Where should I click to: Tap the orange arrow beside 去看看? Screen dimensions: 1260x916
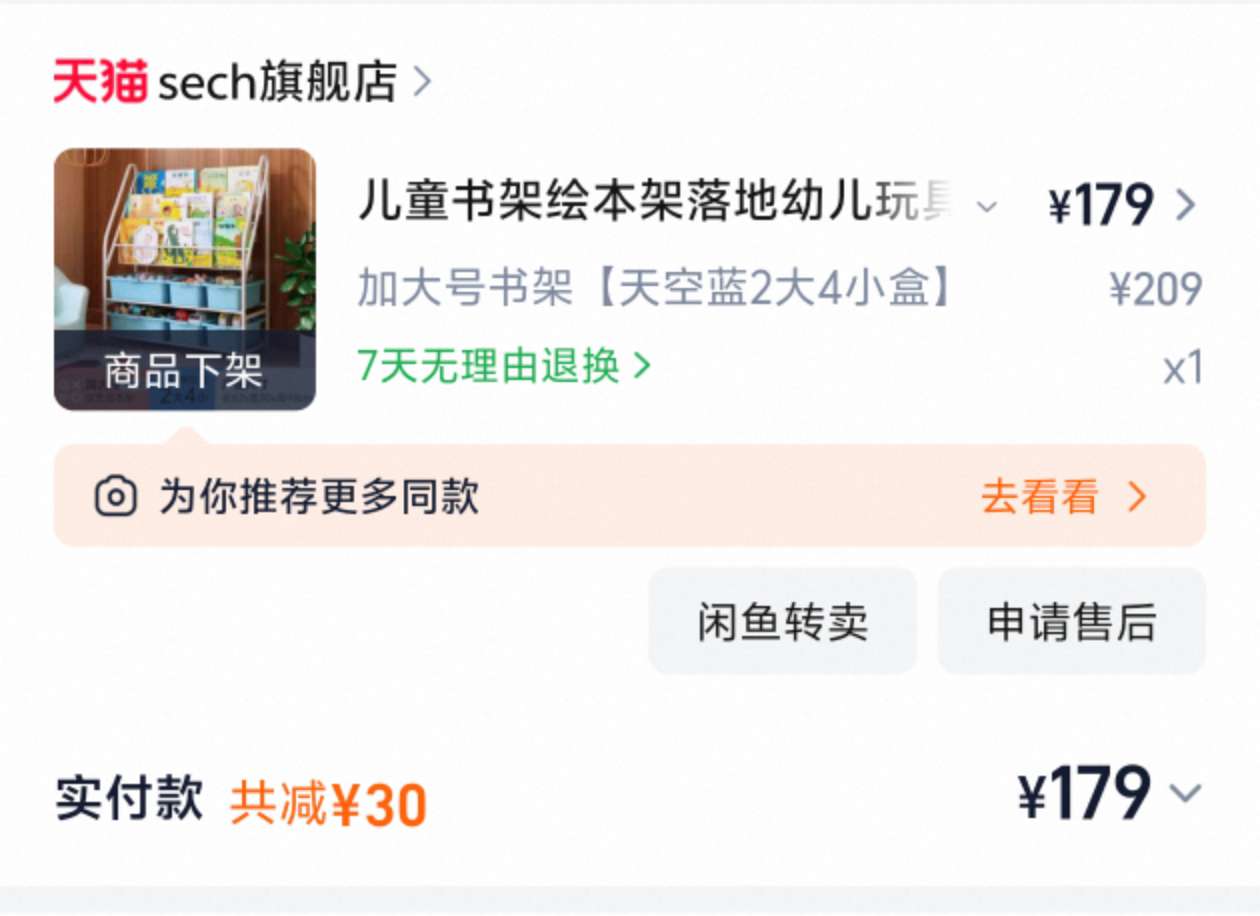coord(1137,496)
